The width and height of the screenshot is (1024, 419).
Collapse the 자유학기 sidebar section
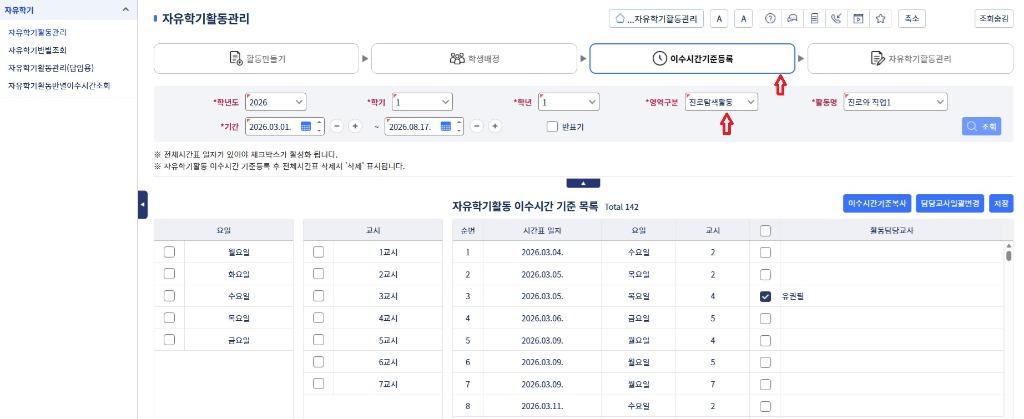[x=125, y=9]
